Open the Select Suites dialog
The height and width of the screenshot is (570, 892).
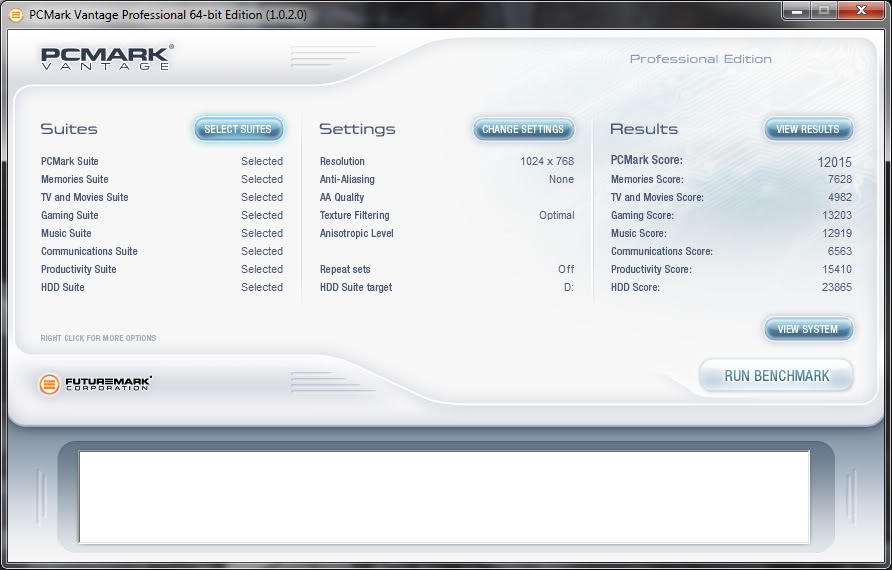pos(238,129)
